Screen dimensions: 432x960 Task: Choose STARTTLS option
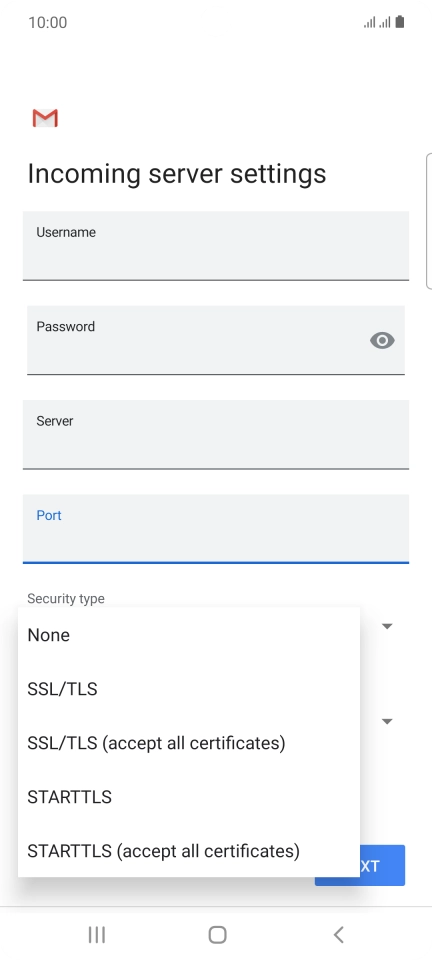[x=189, y=797]
